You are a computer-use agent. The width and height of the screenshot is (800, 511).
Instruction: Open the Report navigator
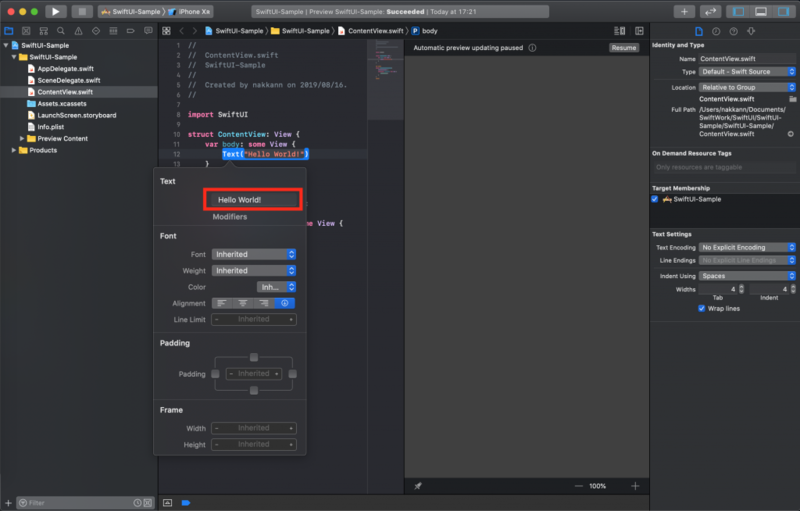[148, 31]
